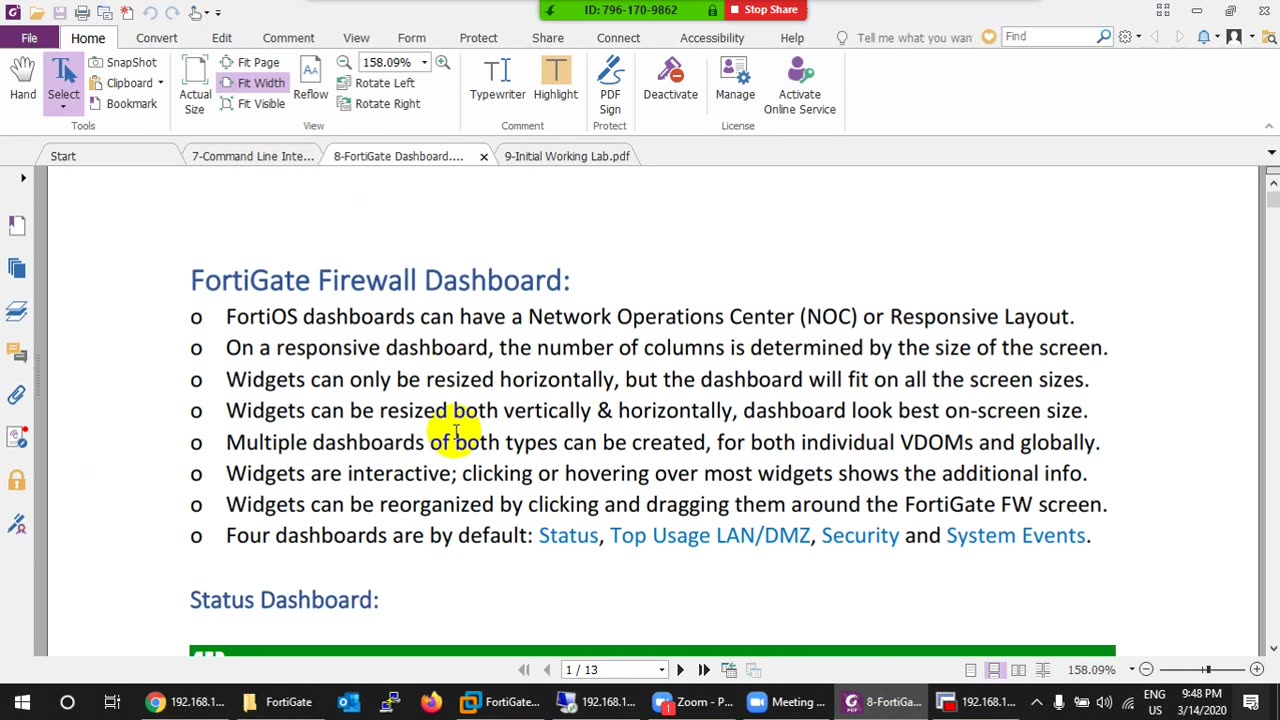Jump to last page

(704, 670)
